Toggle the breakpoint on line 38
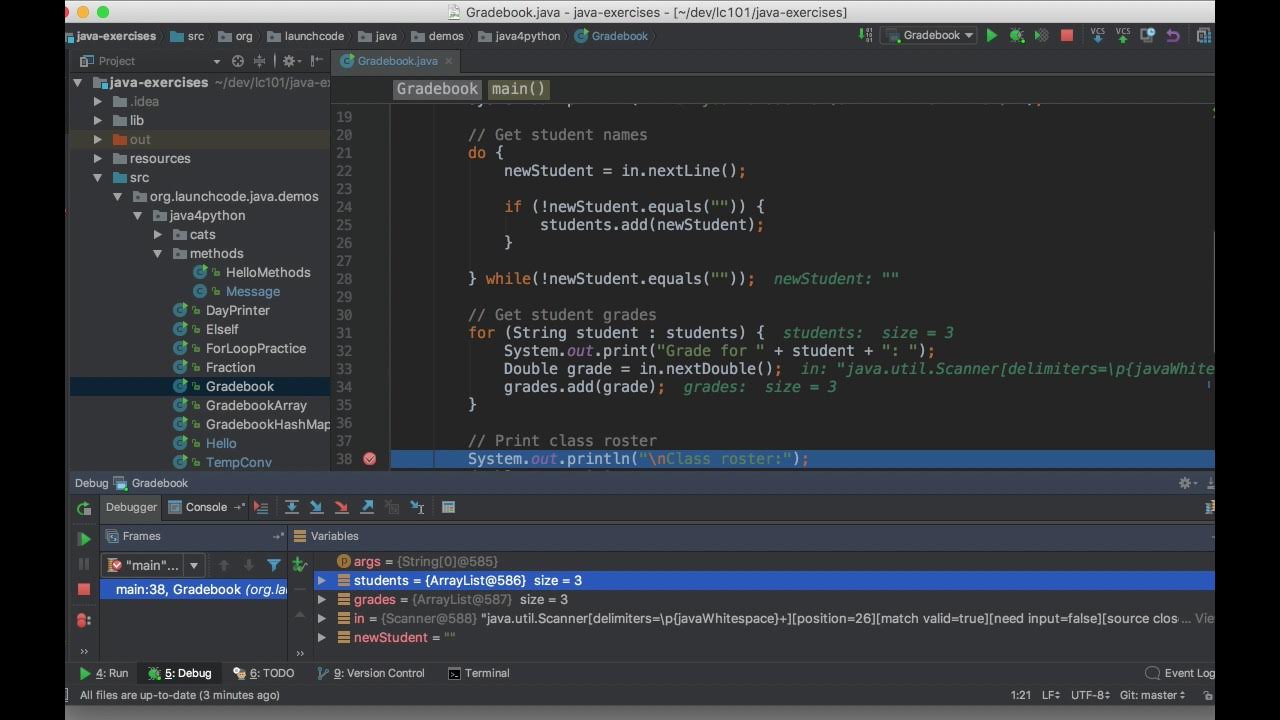 (370, 459)
